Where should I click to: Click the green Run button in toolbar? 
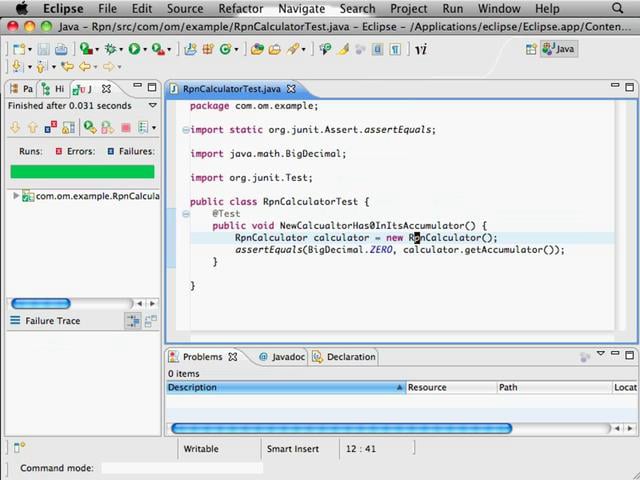pos(134,49)
